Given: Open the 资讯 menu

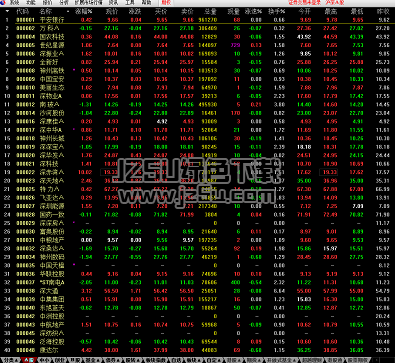Looking at the screenshot, I should click(x=113, y=2).
